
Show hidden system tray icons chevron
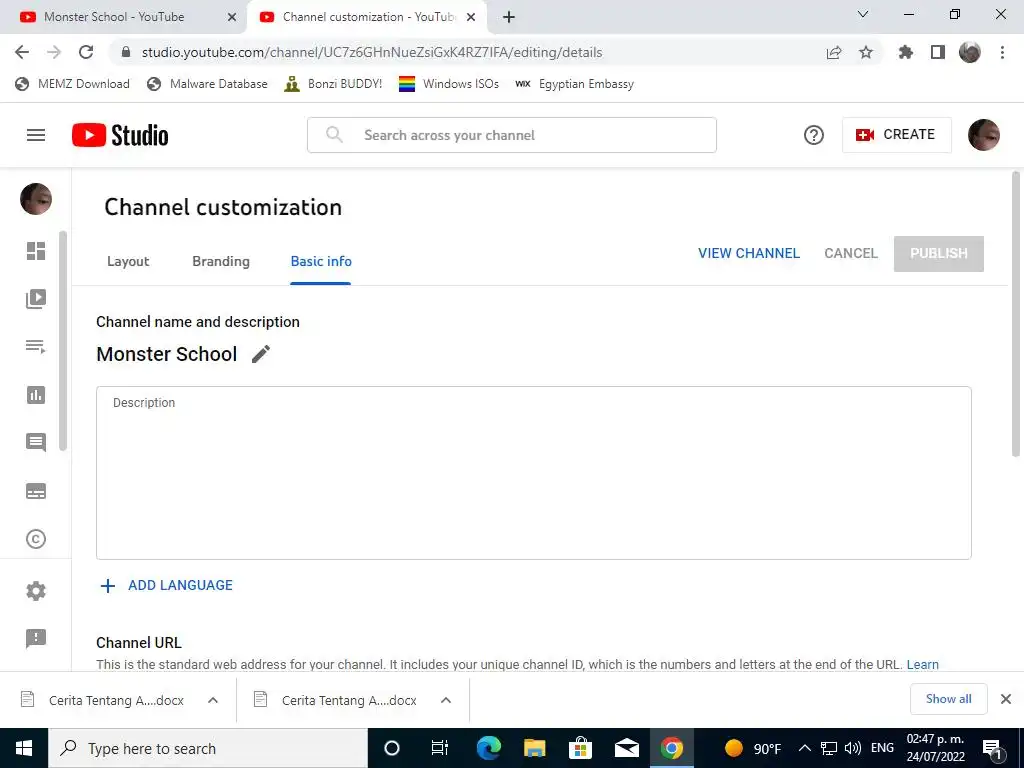[x=805, y=748]
